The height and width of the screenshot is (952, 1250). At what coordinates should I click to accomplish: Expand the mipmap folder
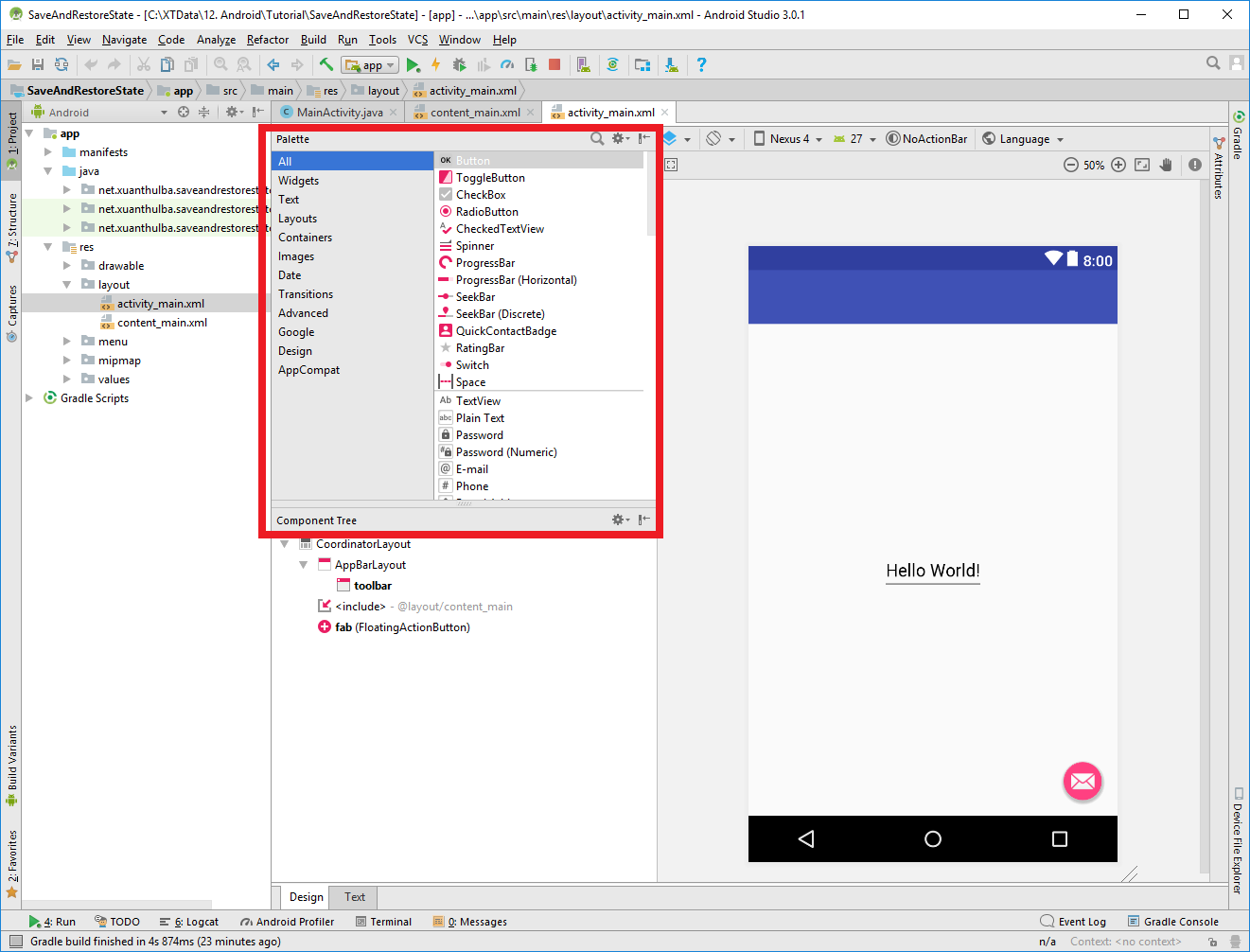point(67,360)
